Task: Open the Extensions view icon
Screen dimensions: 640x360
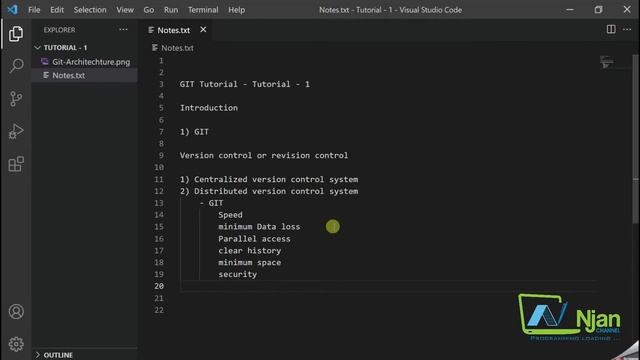Action: (x=16, y=164)
